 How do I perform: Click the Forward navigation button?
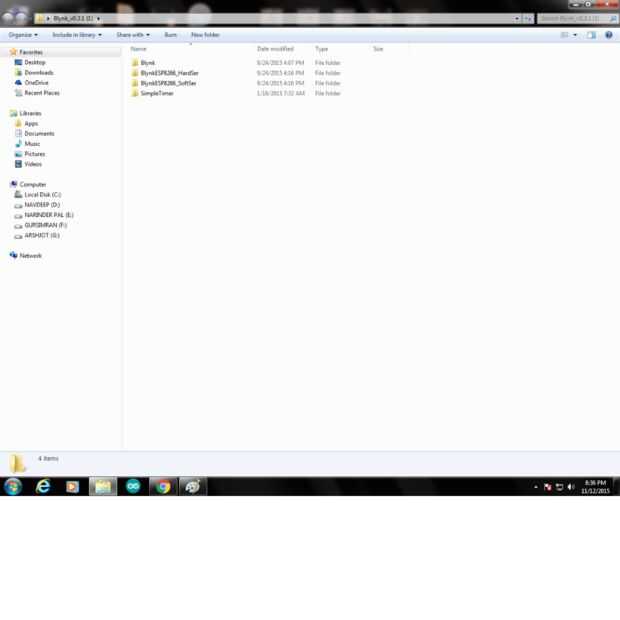(x=21, y=18)
